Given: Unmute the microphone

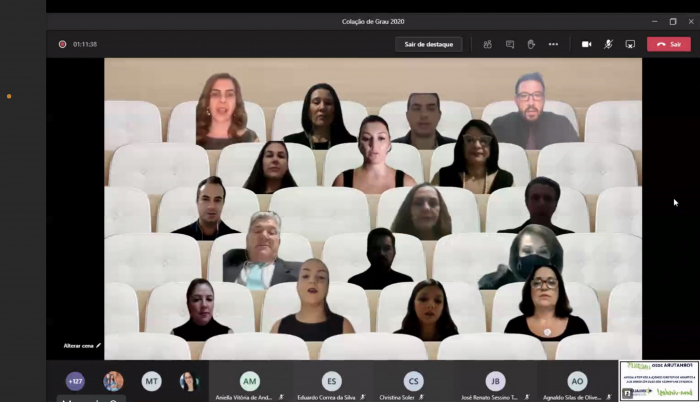Looking at the screenshot, I should pos(608,44).
